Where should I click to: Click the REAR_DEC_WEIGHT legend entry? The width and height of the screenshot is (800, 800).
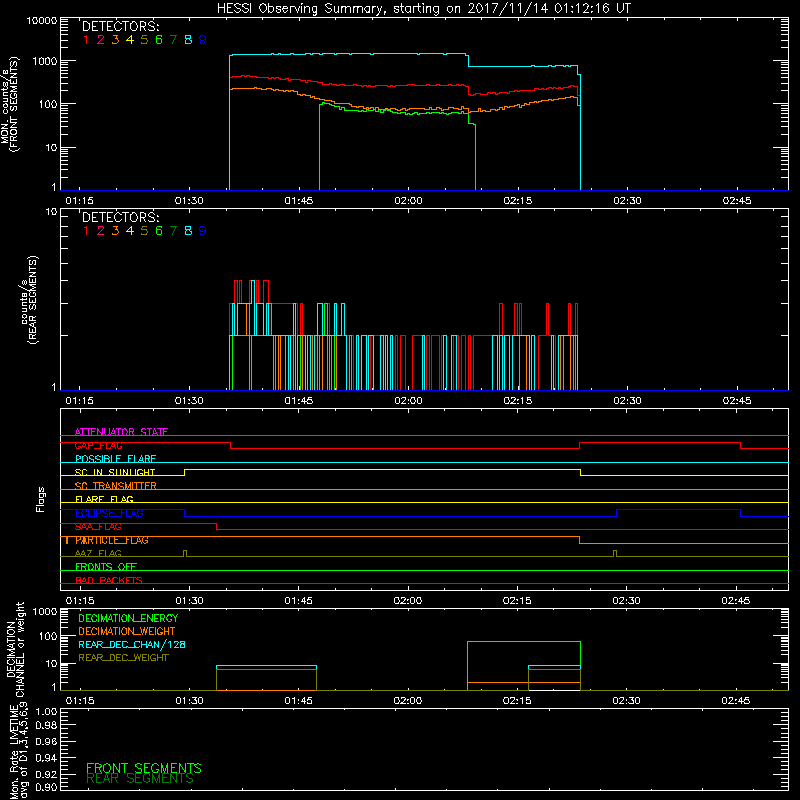tap(123, 658)
